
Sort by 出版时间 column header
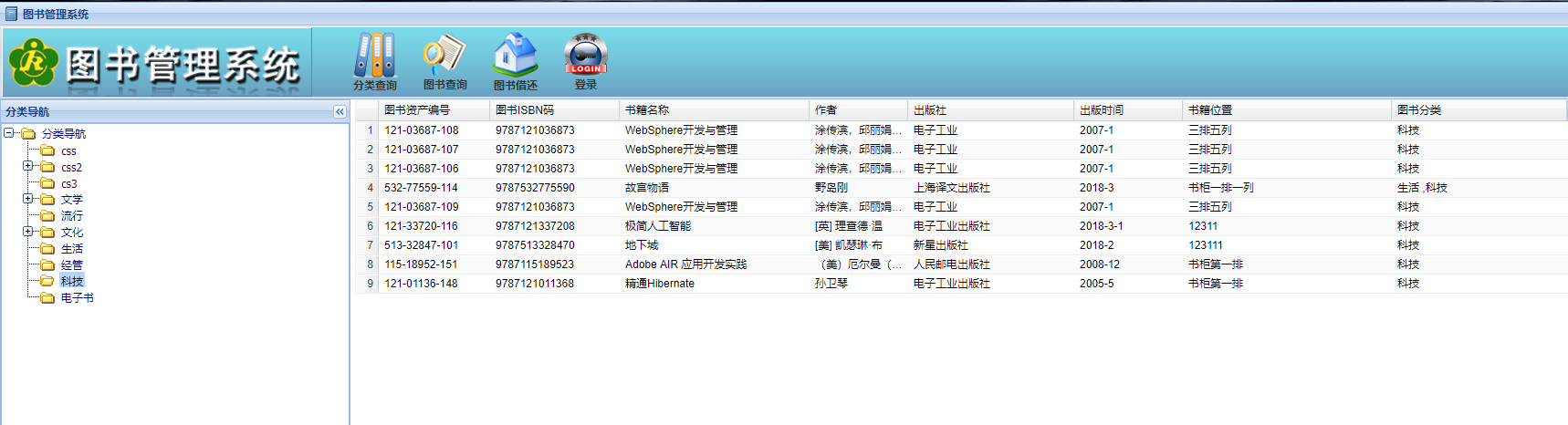tap(1128, 109)
